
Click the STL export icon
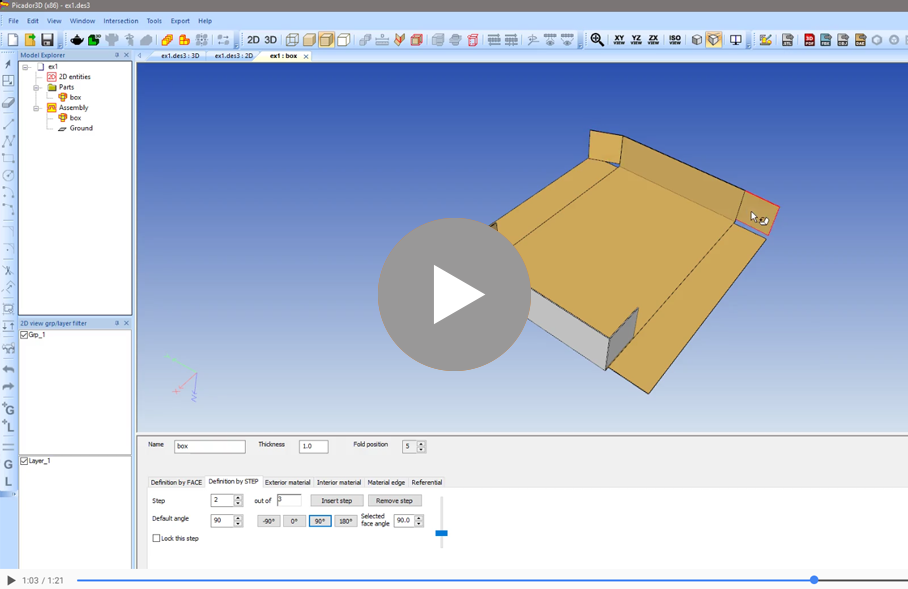(x=788, y=39)
